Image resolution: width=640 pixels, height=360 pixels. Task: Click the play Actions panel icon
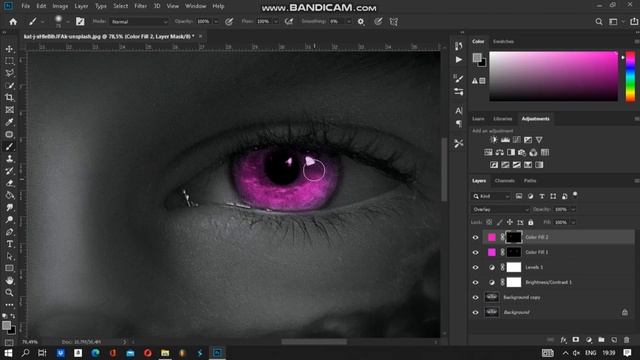[459, 60]
